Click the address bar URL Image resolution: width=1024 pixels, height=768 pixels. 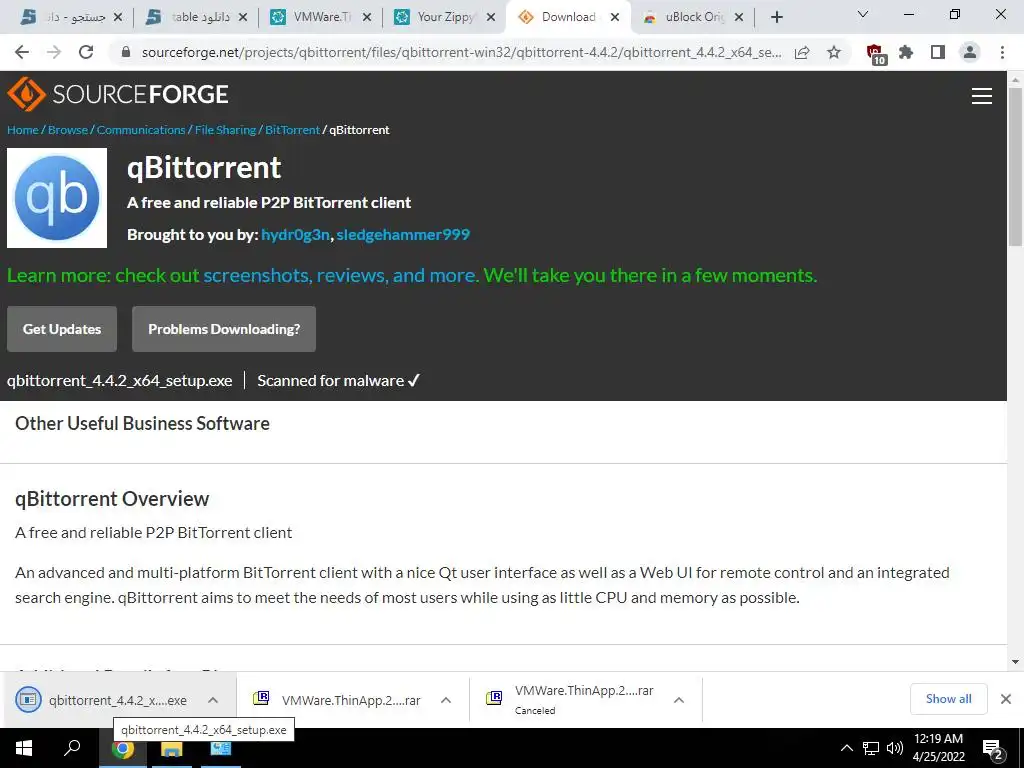click(x=461, y=52)
